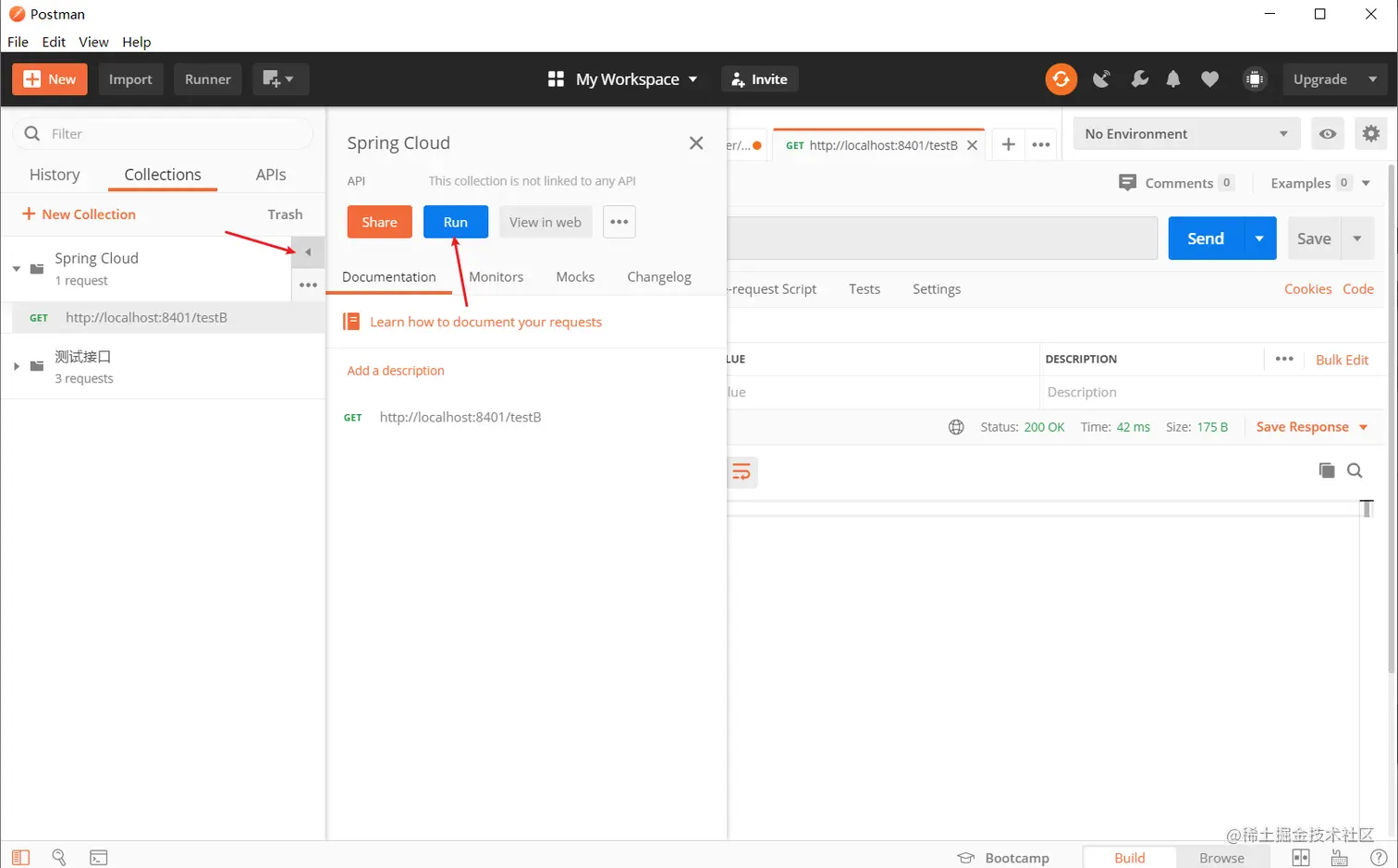Hide the sidebar with bottom-left icon
This screenshot has height=868, width=1398.
pos(20,858)
